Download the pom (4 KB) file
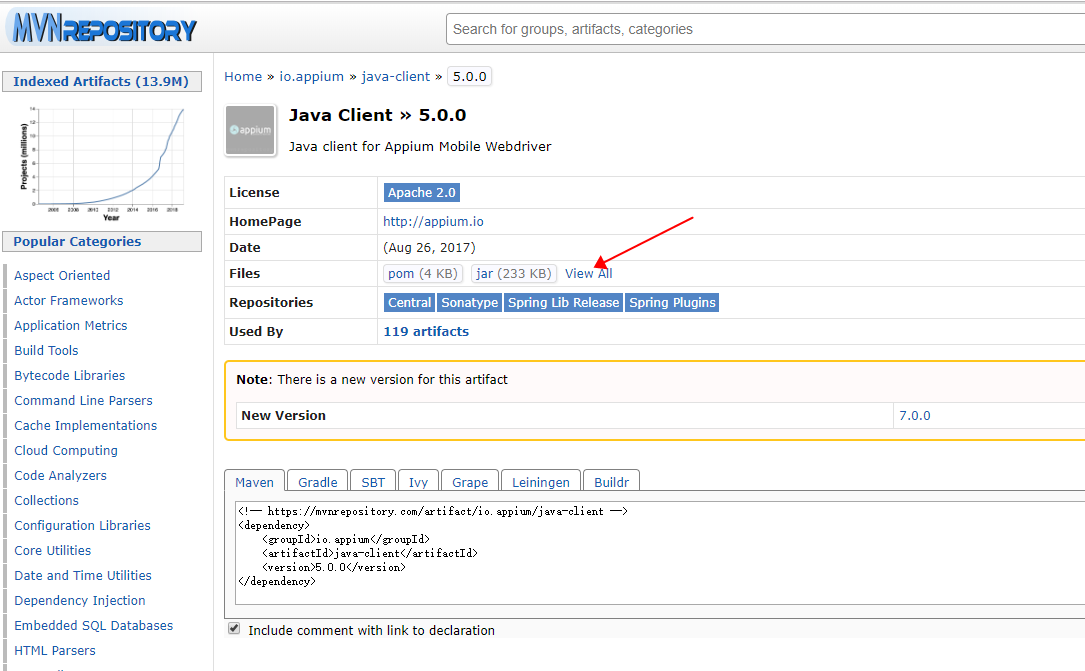 tap(423, 273)
